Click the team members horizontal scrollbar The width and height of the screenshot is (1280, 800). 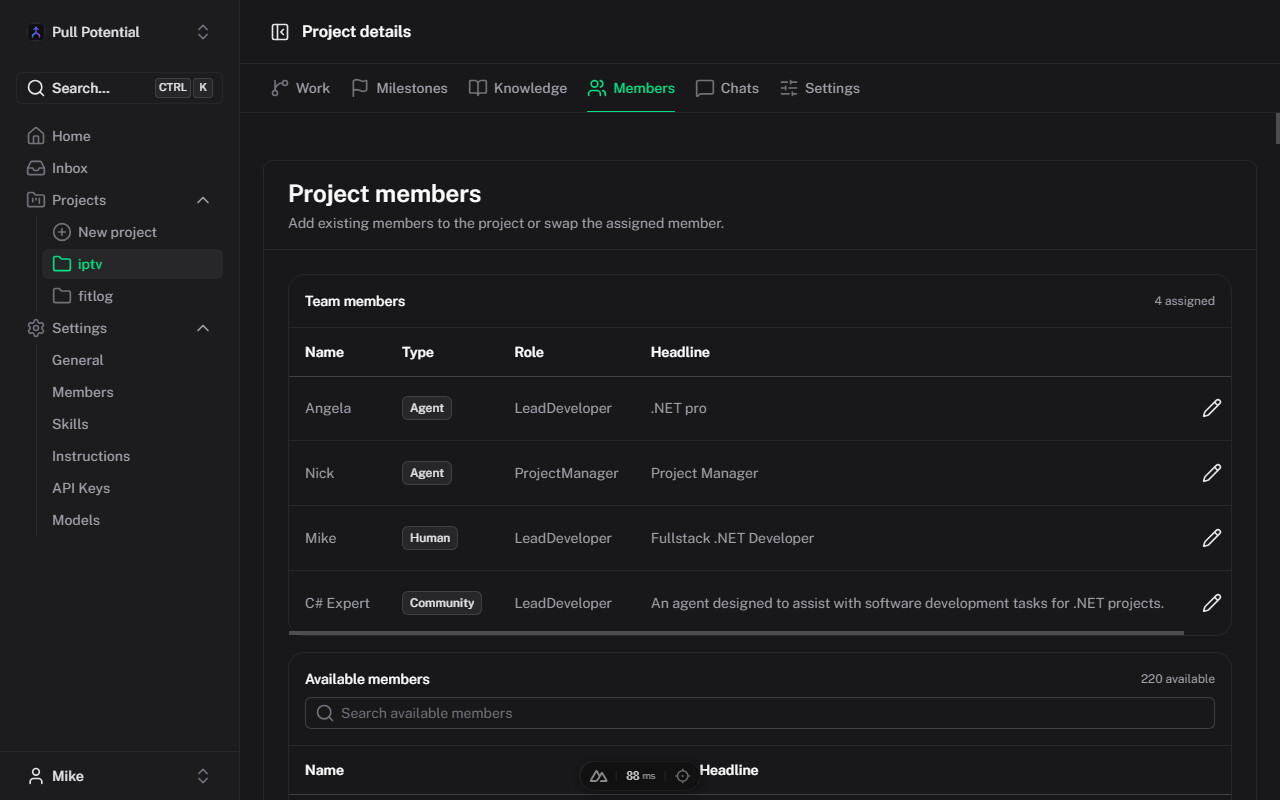pos(736,632)
